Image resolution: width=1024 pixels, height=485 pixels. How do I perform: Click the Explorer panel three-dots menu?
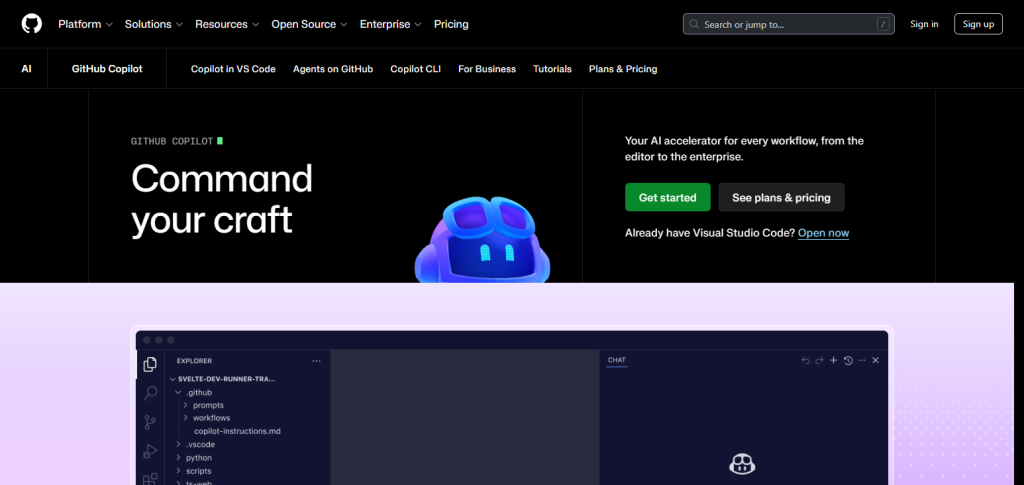coord(317,361)
